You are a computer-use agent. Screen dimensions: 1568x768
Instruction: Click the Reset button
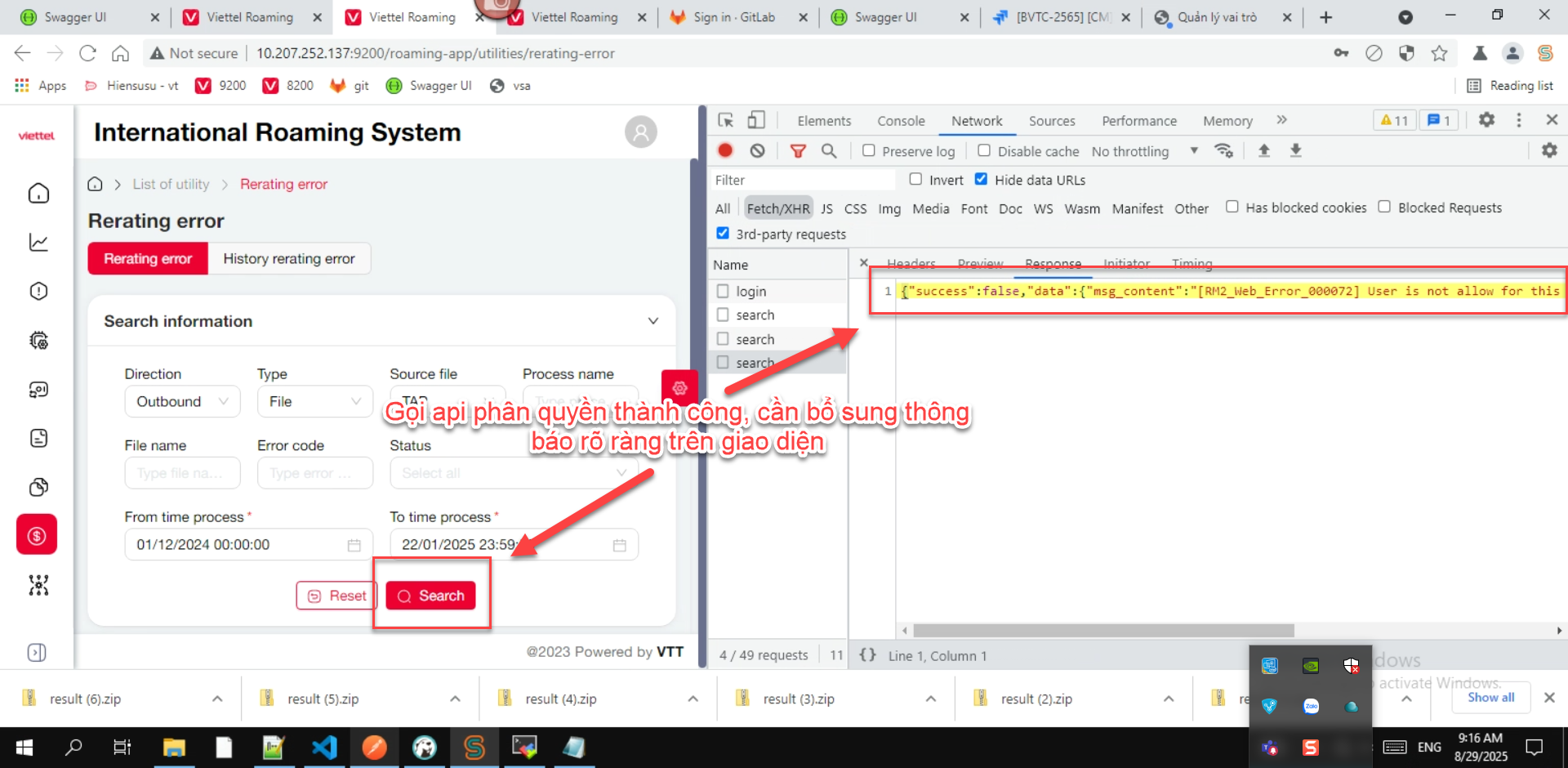point(336,596)
